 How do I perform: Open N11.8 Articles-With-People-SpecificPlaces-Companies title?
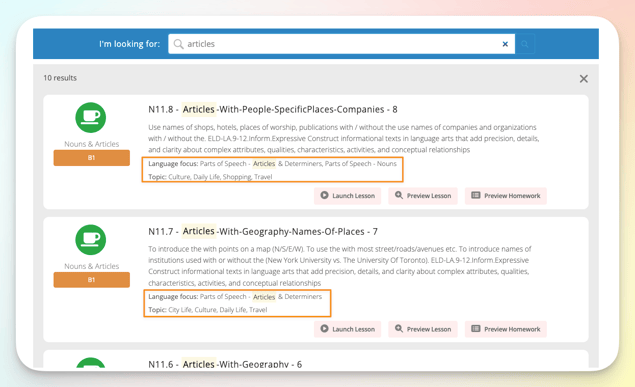coord(273,109)
